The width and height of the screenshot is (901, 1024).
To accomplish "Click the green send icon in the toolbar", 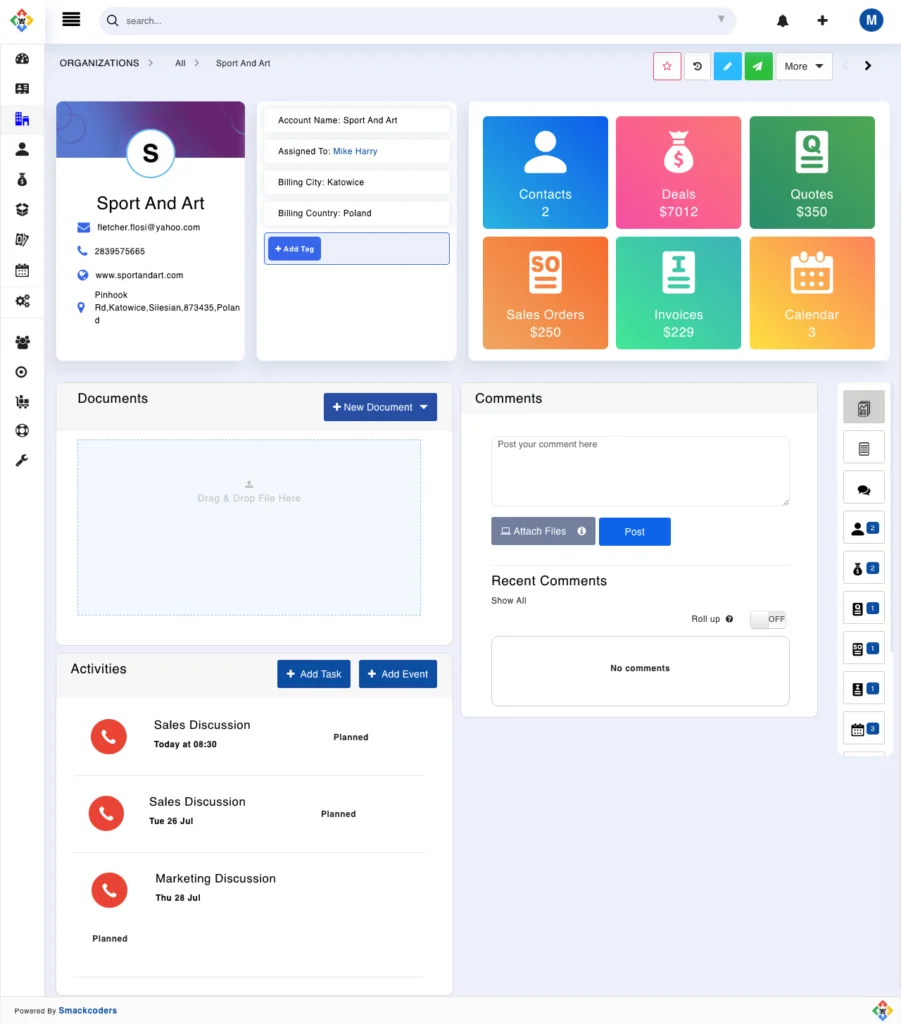I will [758, 65].
